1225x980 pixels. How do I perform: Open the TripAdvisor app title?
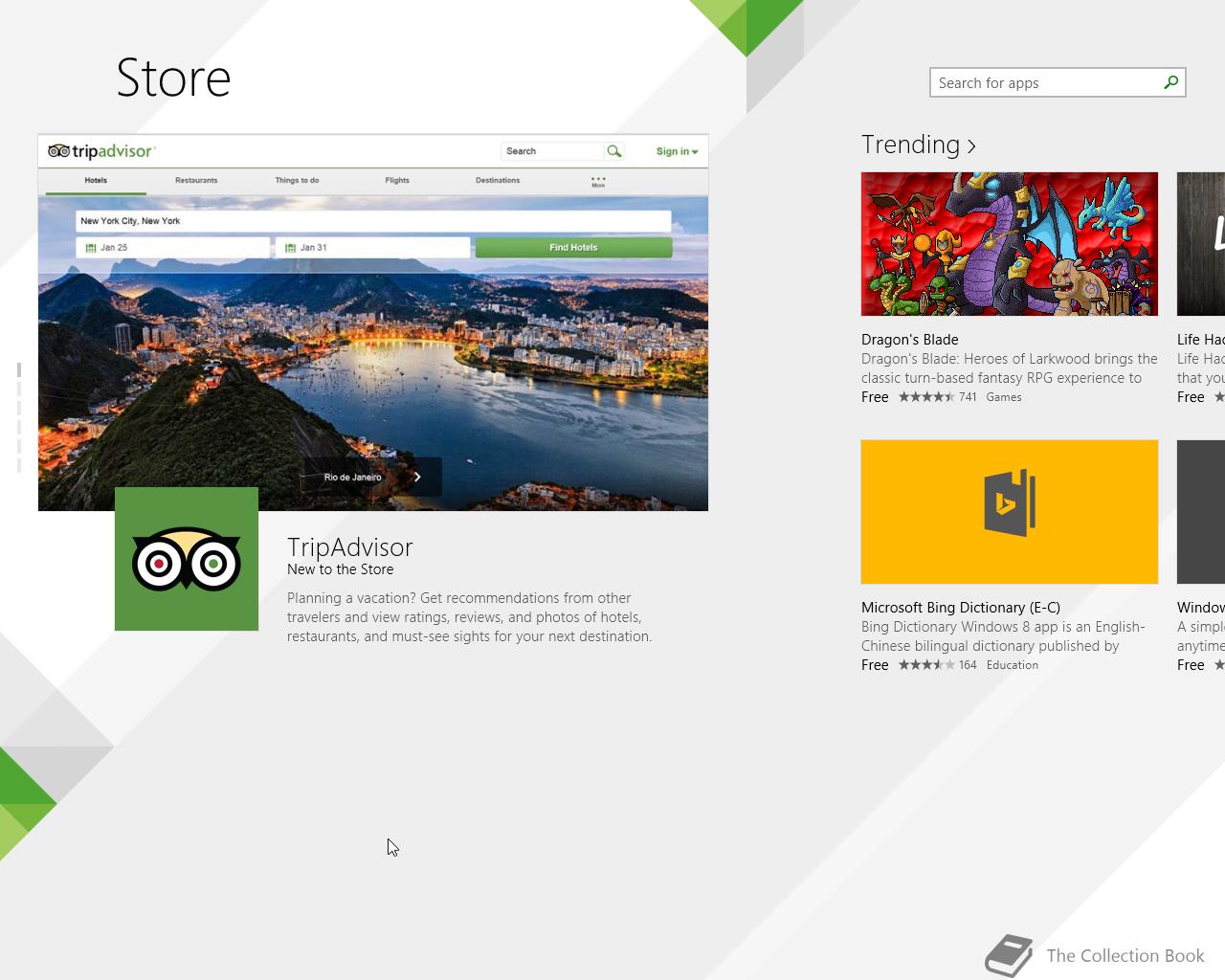[x=350, y=546]
